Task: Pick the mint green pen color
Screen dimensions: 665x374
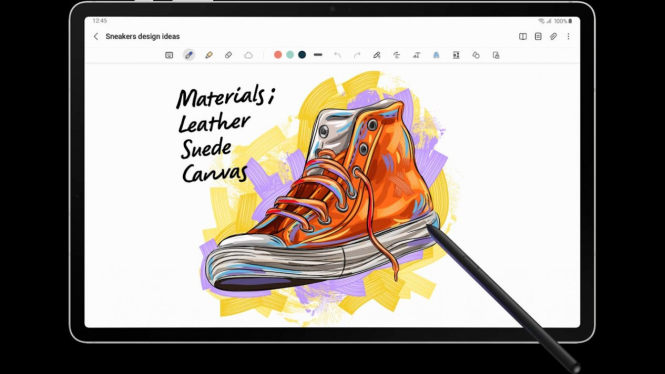Action: pyautogui.click(x=290, y=55)
